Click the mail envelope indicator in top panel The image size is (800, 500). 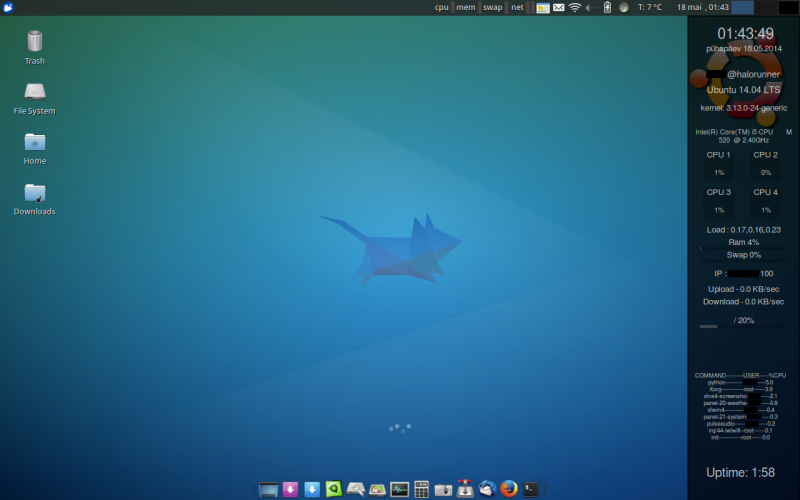tap(559, 7)
